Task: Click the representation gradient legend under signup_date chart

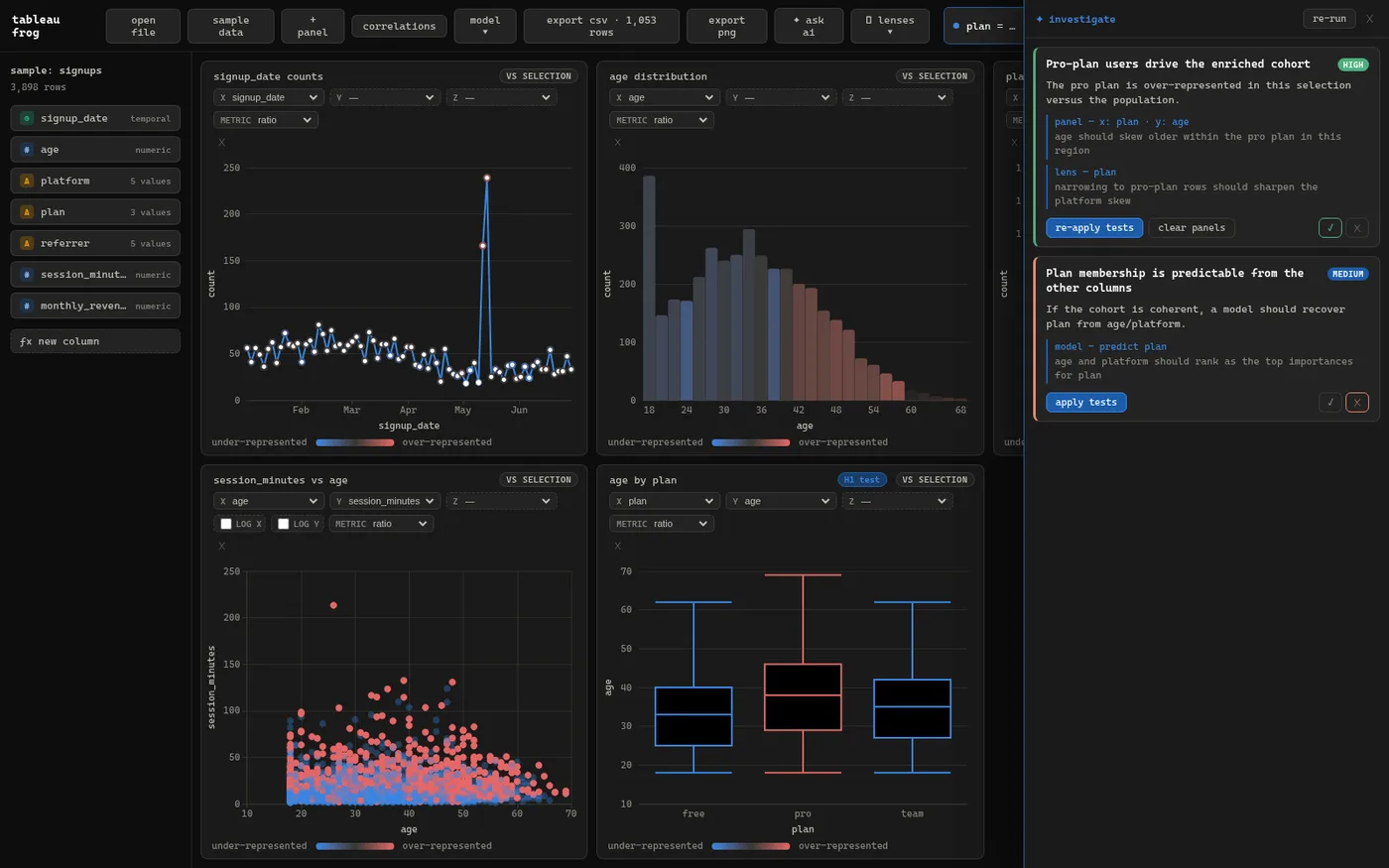Action: pos(355,442)
